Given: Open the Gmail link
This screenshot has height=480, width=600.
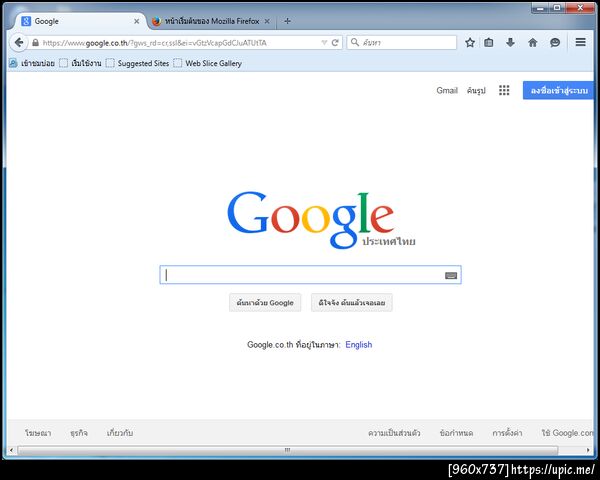Looking at the screenshot, I should point(447,90).
